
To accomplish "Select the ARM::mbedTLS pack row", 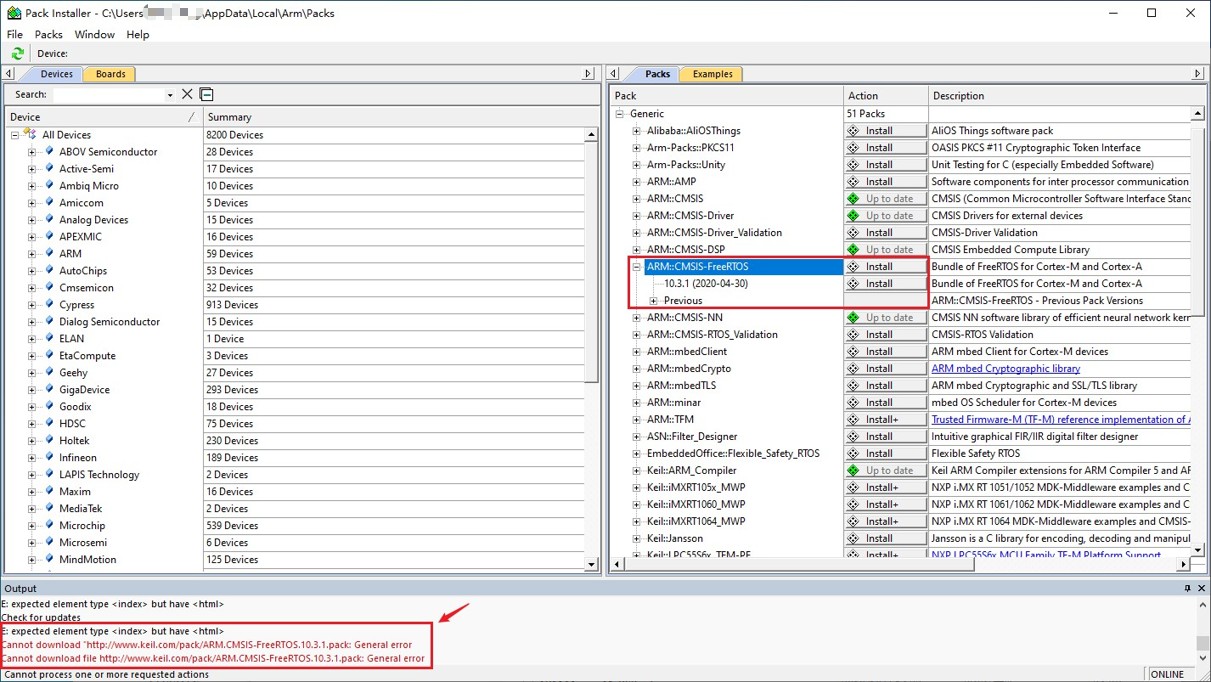I will point(681,386).
